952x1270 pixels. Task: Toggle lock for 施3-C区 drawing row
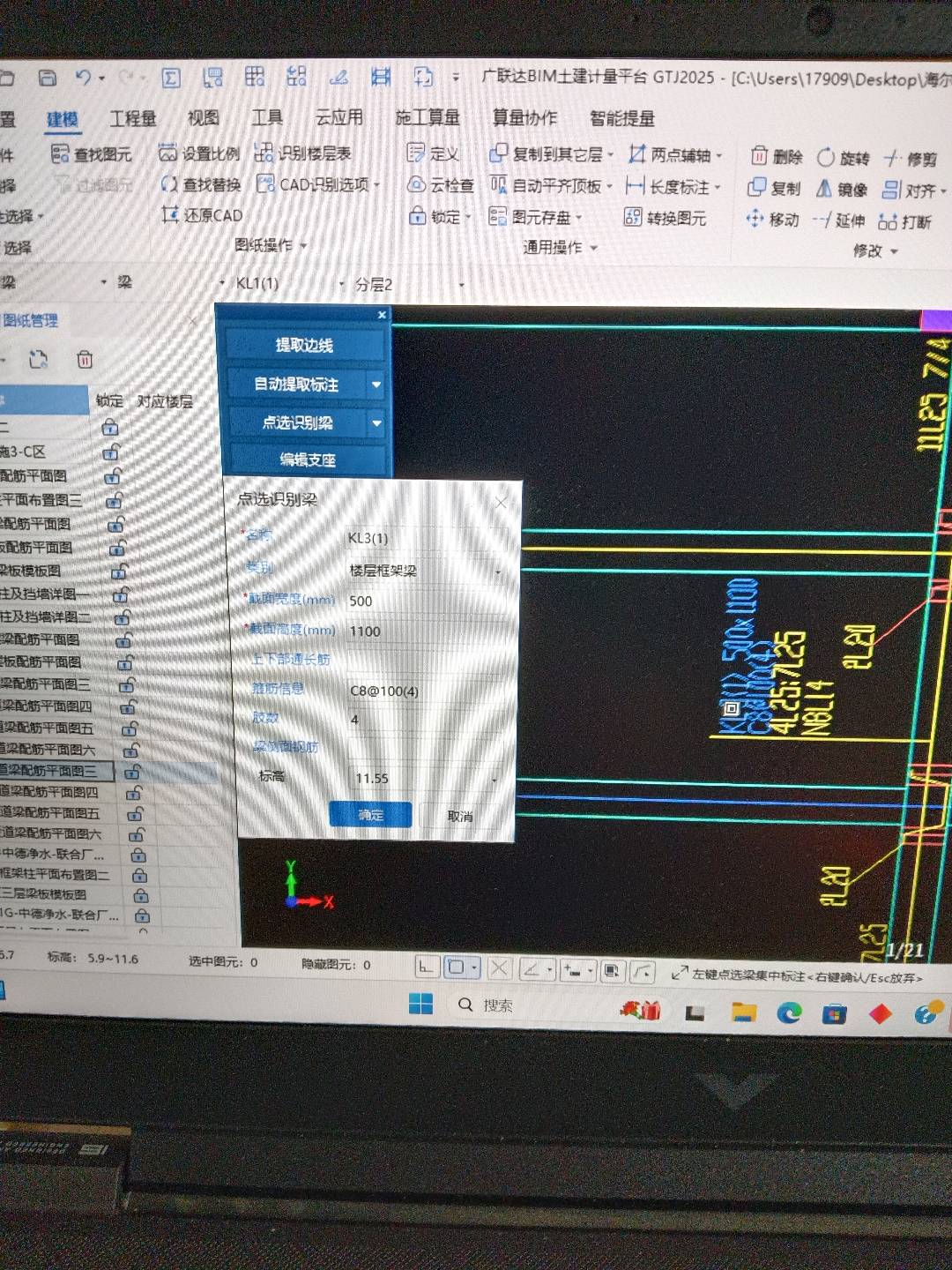(111, 452)
